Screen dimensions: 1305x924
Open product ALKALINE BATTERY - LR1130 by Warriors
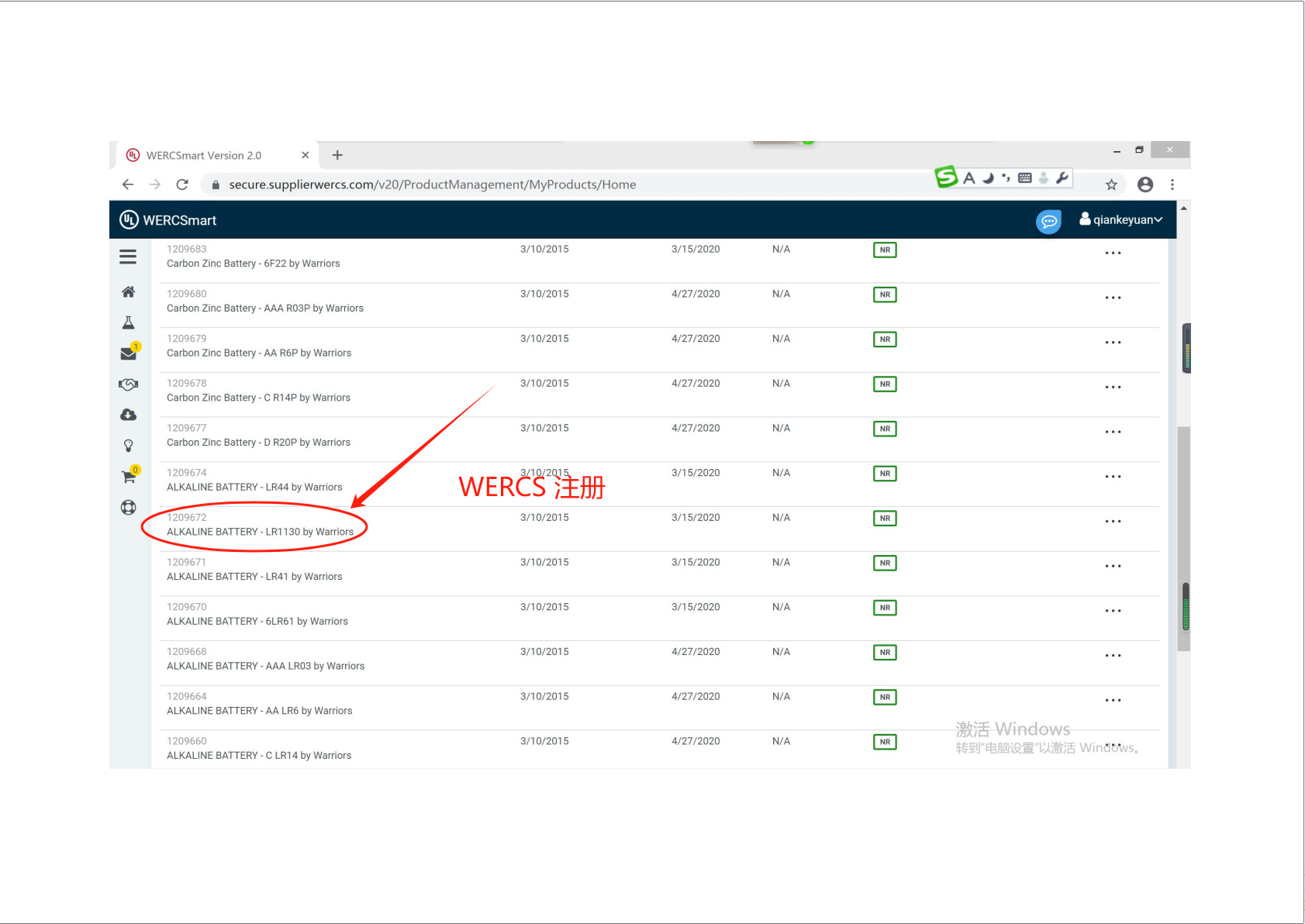tap(261, 532)
